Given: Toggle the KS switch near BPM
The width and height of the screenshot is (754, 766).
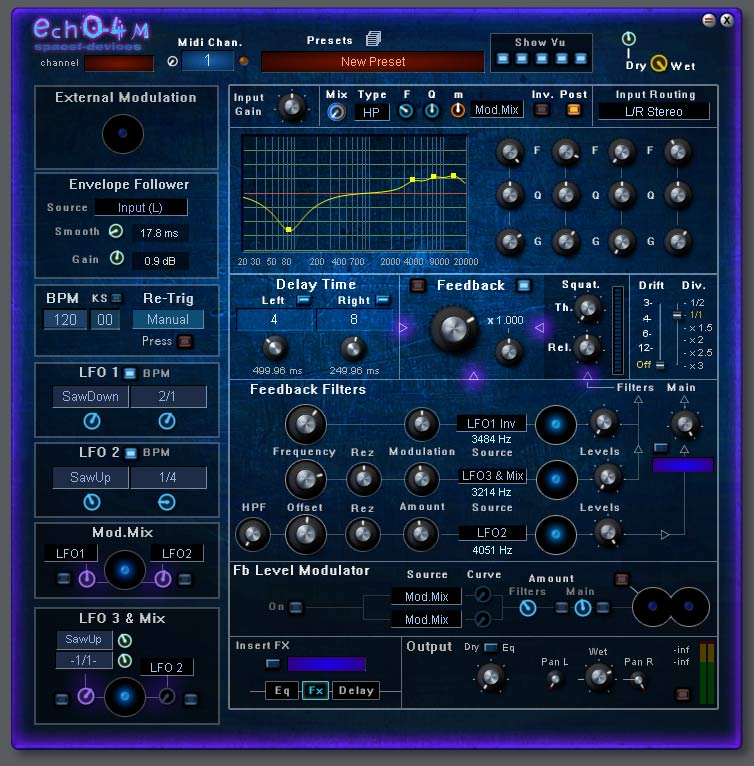Looking at the screenshot, I should click(116, 298).
